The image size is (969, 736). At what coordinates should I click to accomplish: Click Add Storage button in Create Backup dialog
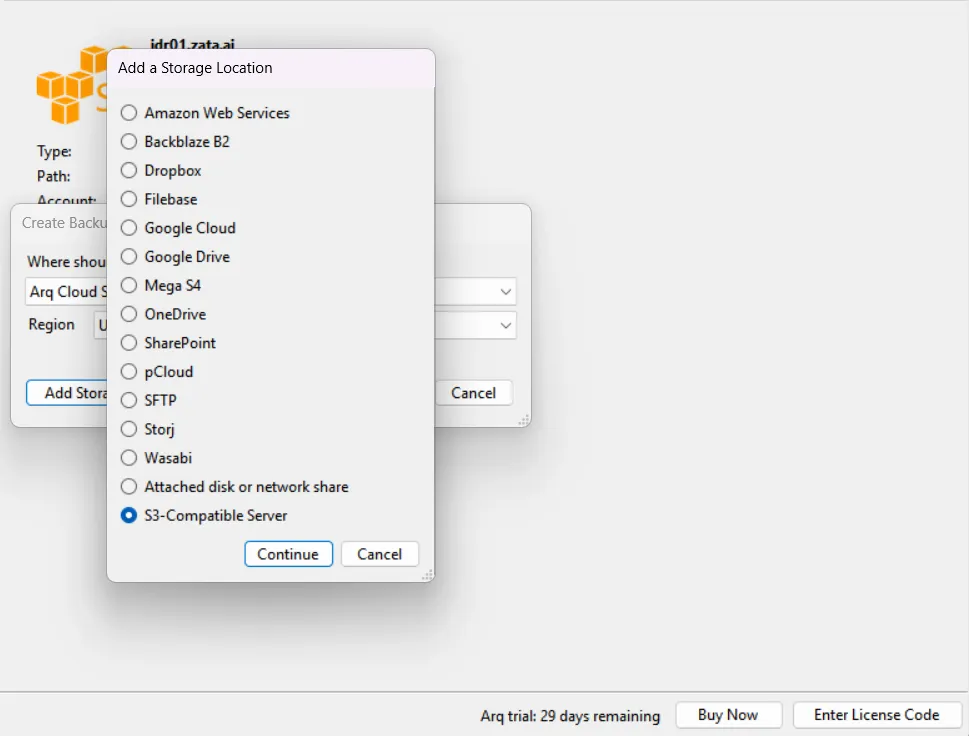tap(67, 393)
